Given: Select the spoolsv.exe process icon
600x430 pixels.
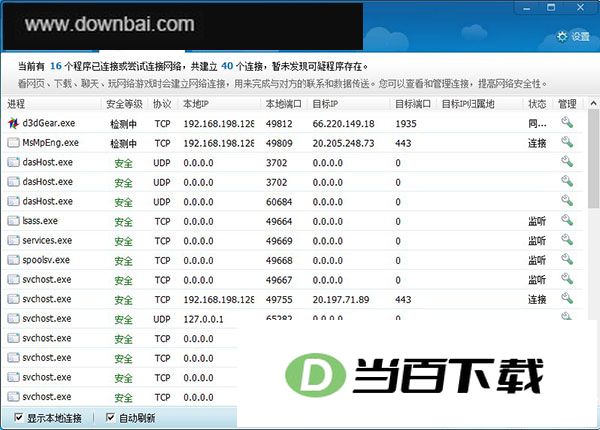Looking at the screenshot, I should (13, 260).
